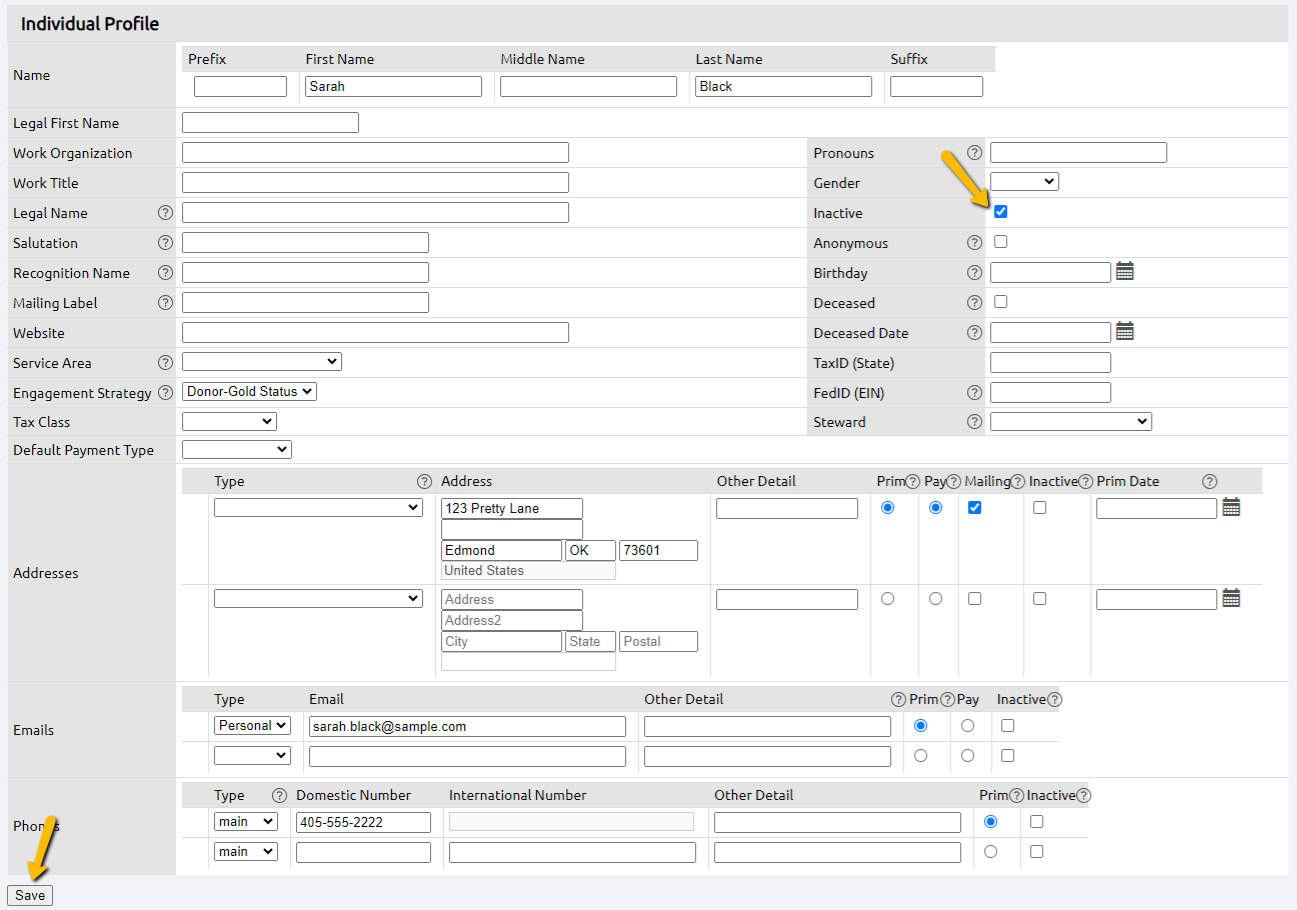This screenshot has width=1297, height=910.
Task: Enable the Anonymous checkbox
Action: click(x=1001, y=241)
